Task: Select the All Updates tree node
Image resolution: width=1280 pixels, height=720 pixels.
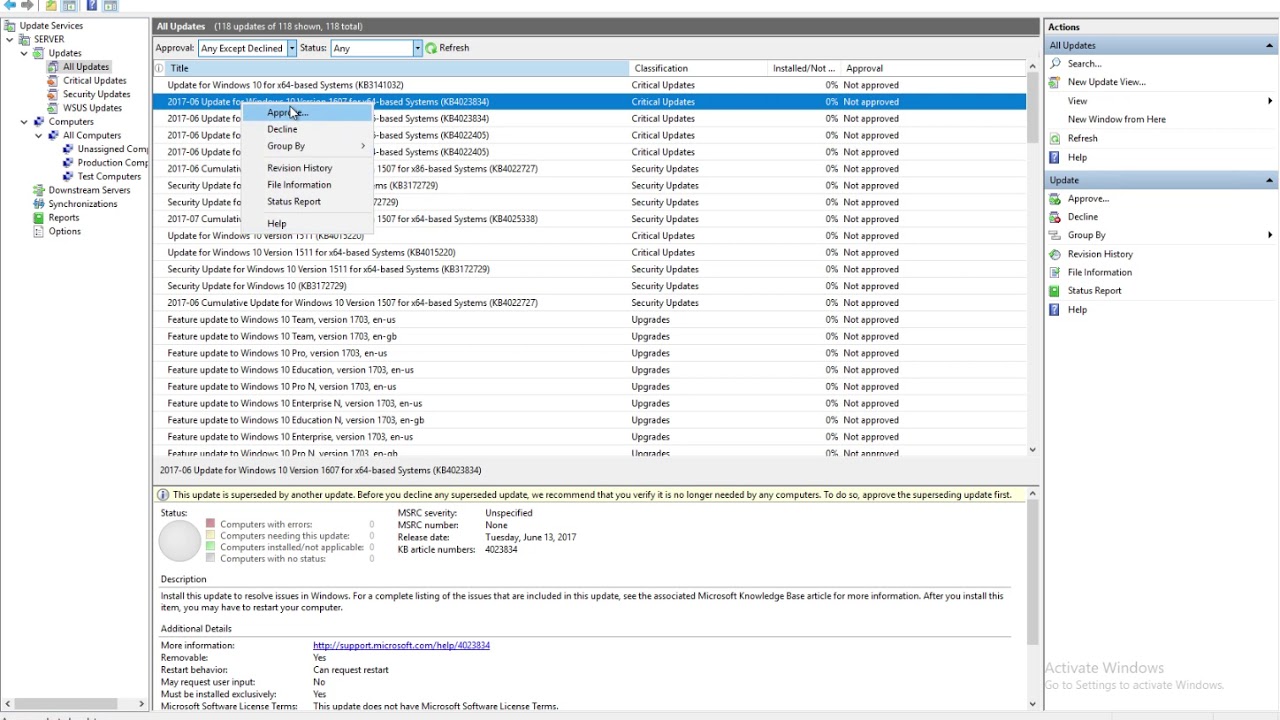Action: click(x=86, y=67)
